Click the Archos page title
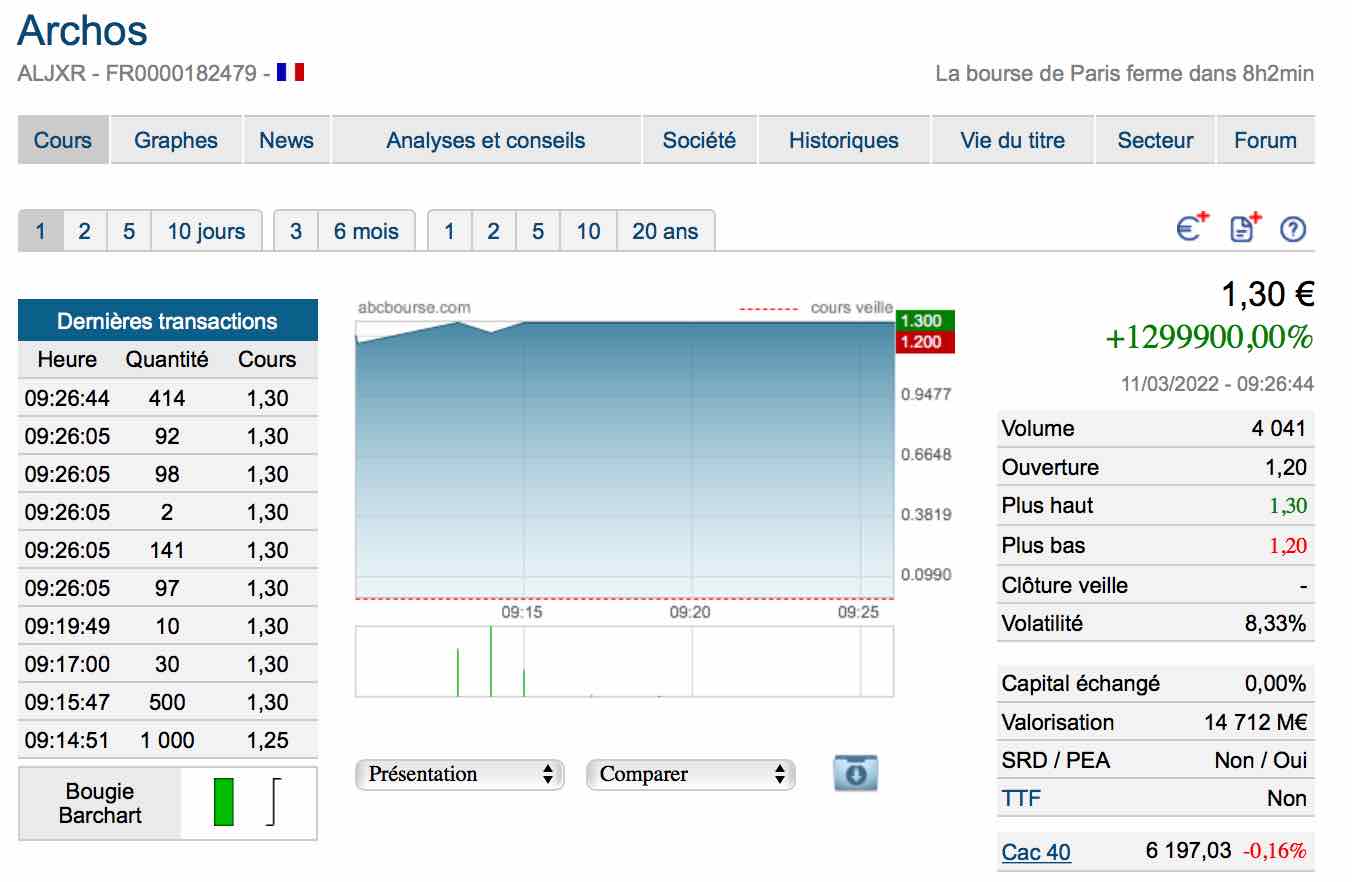This screenshot has height=882, width=1352. click(x=83, y=30)
